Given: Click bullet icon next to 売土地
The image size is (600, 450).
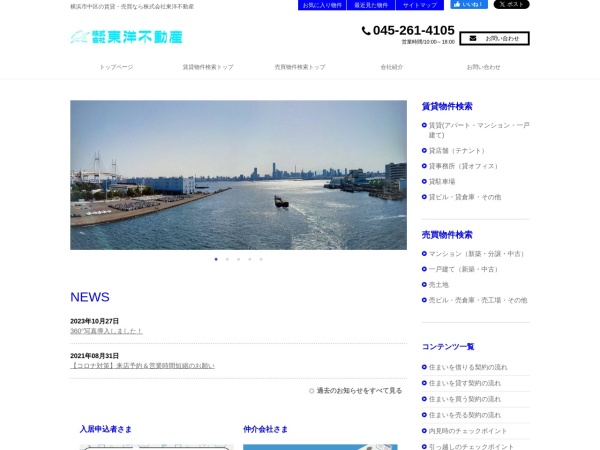Looking at the screenshot, I should pyautogui.click(x=424, y=284).
